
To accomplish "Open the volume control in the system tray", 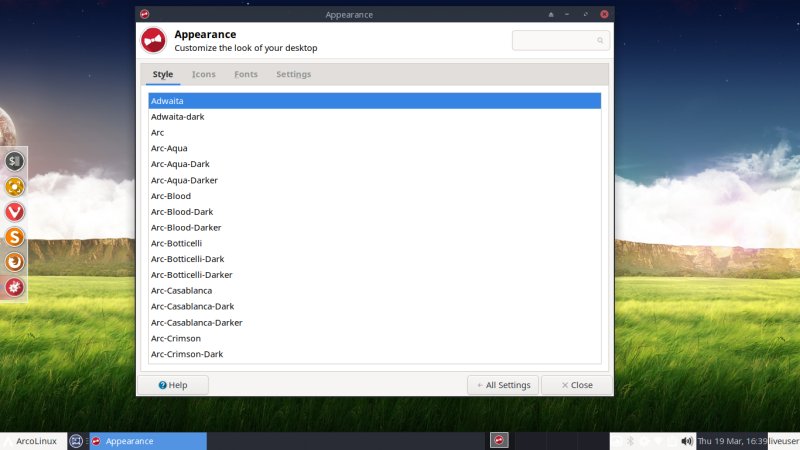I will tap(687, 441).
